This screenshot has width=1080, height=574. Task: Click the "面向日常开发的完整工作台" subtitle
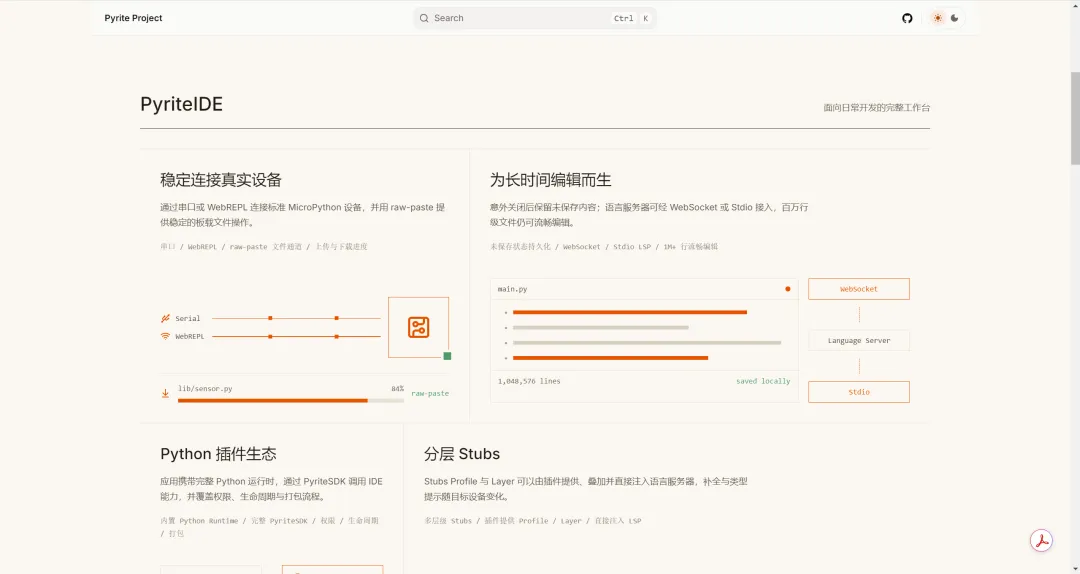[877, 107]
